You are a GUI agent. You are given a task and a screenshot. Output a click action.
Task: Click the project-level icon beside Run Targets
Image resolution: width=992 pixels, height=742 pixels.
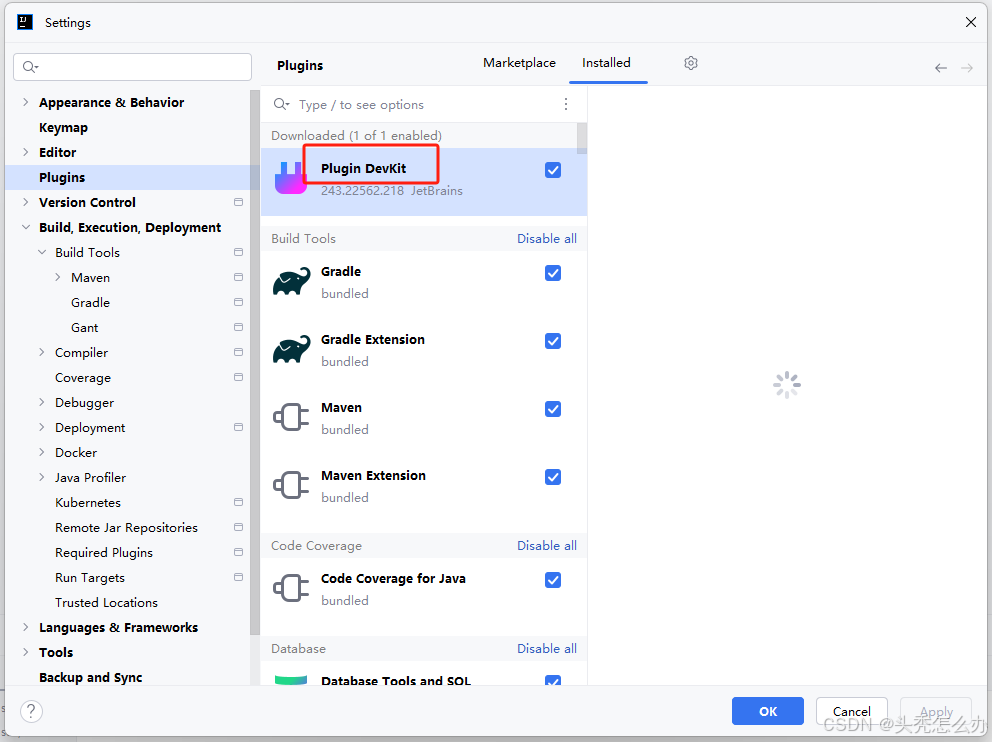click(x=239, y=577)
